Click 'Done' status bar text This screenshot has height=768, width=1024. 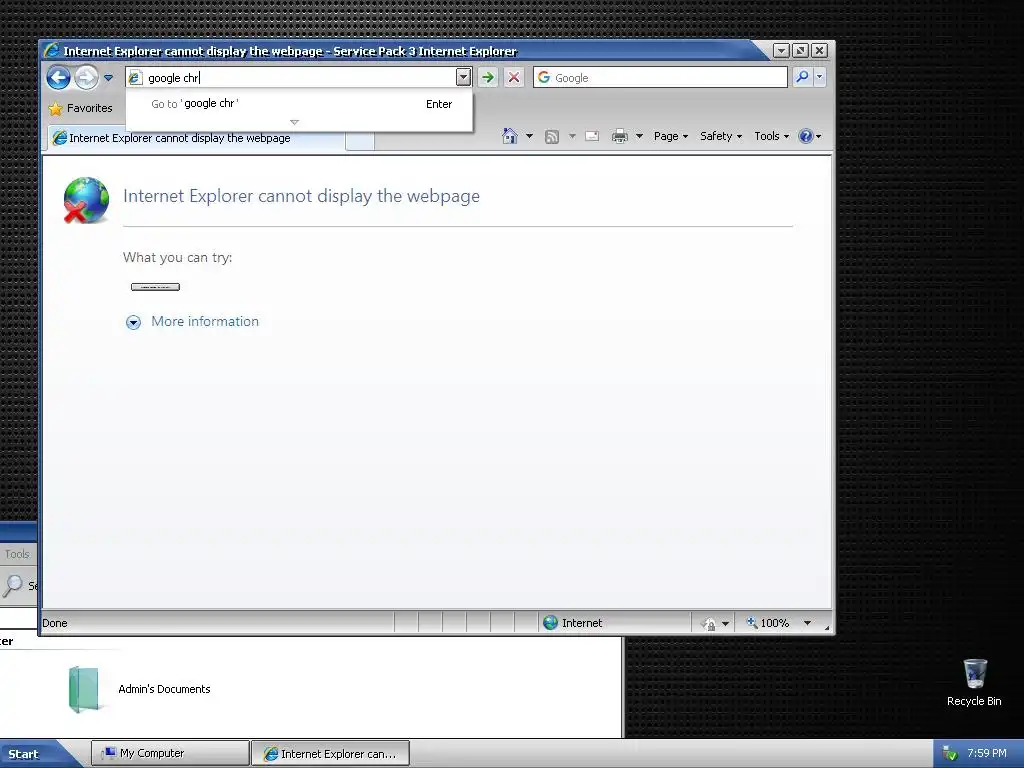pos(55,623)
